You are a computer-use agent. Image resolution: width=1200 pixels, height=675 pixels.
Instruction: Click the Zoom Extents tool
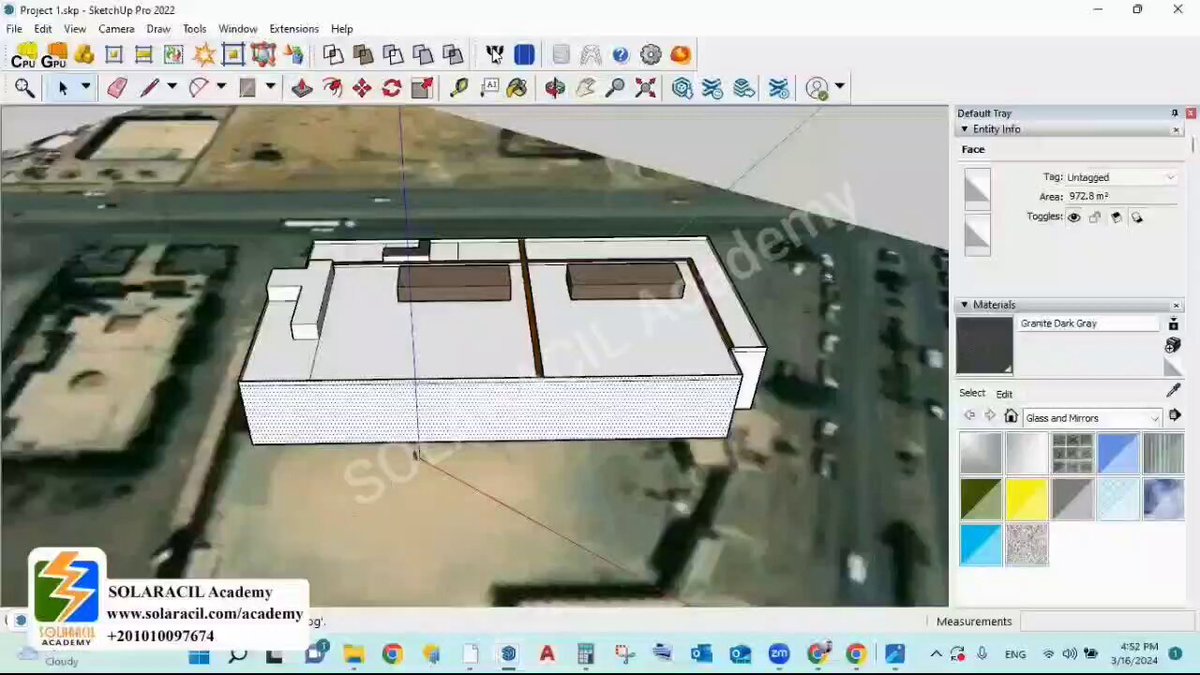point(646,88)
